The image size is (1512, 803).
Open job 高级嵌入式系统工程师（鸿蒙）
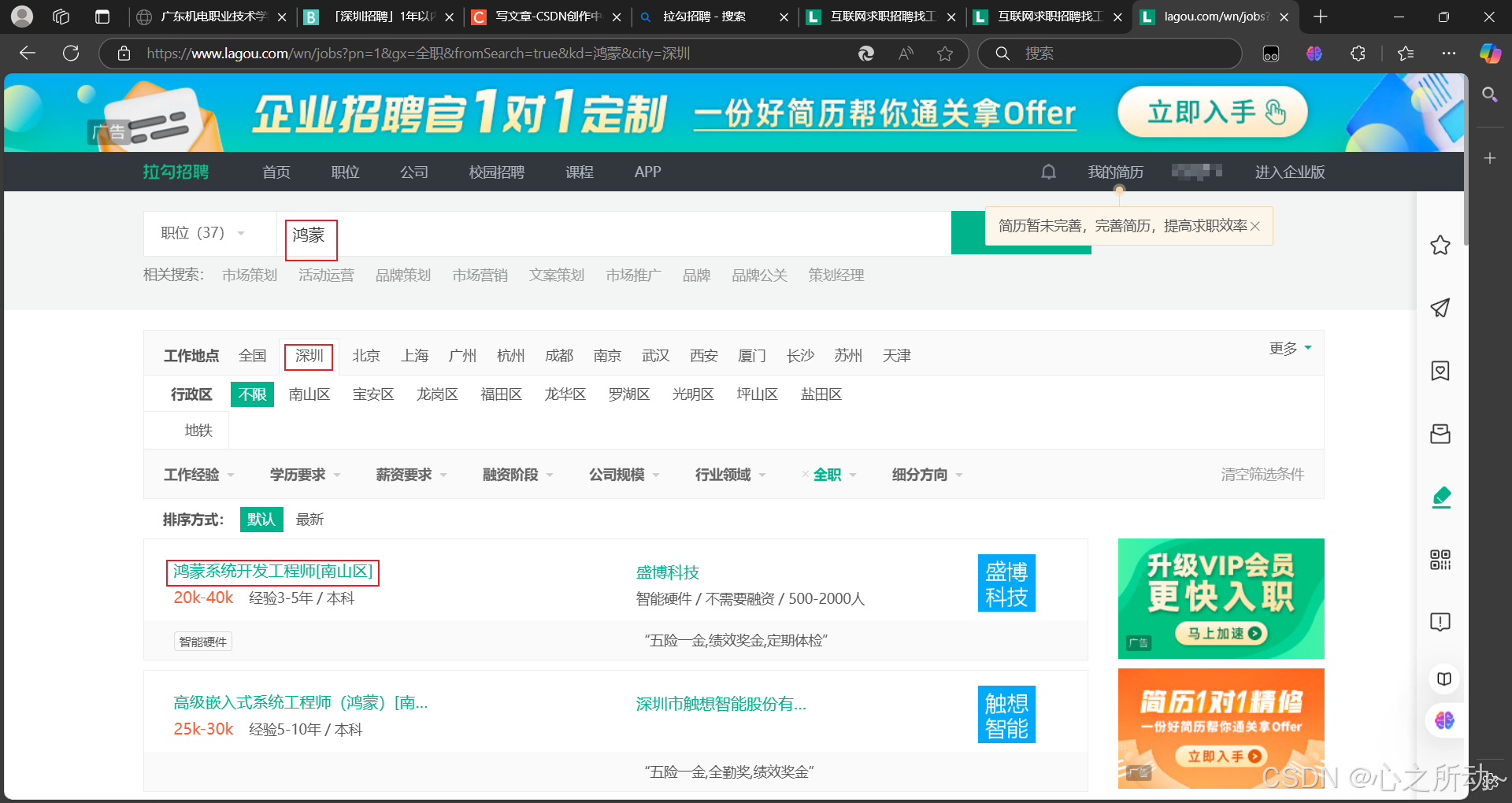pyautogui.click(x=301, y=702)
